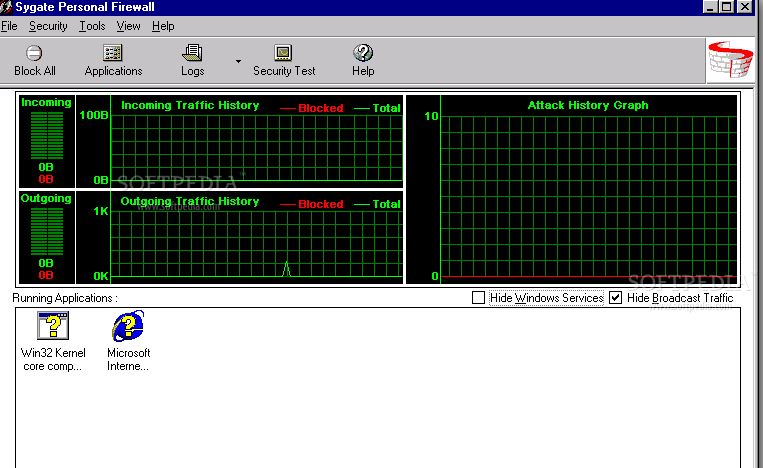Viewport: 763px width, 468px height.
Task: Enable Hide Windows Services checkbox
Action: point(478,297)
